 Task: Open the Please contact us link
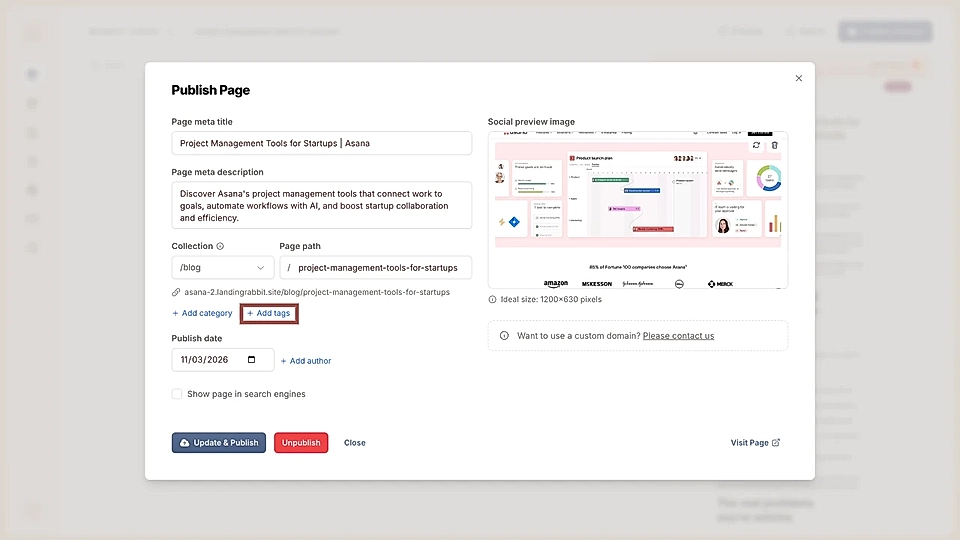pos(678,336)
